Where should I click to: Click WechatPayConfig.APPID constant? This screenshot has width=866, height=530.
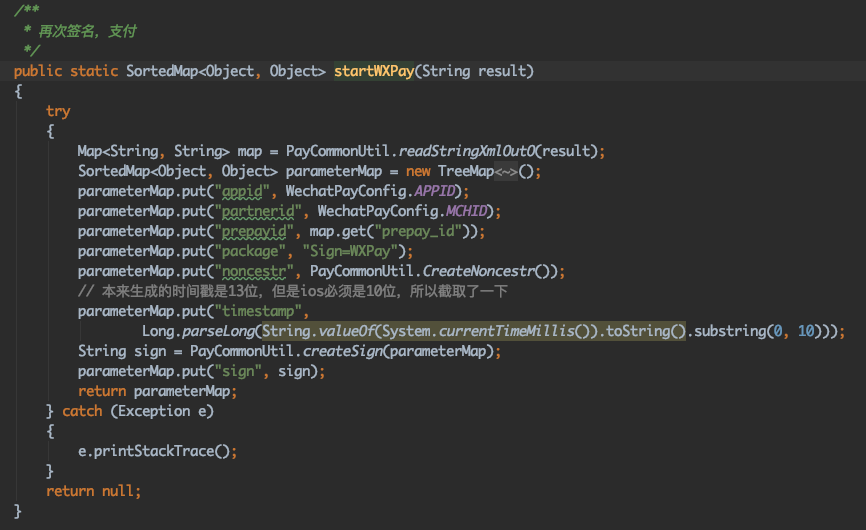pyautogui.click(x=371, y=191)
